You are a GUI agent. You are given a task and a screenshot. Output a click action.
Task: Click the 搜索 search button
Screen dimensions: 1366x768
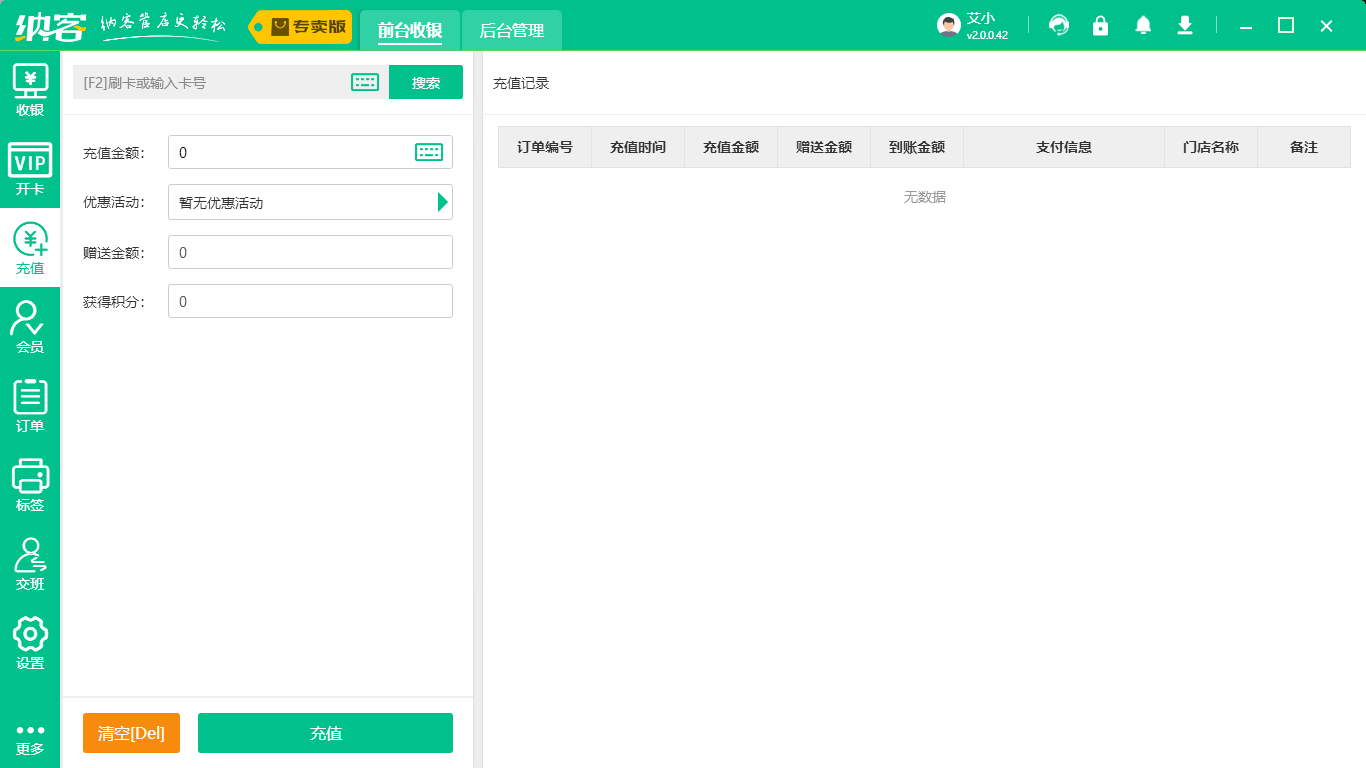pos(426,83)
